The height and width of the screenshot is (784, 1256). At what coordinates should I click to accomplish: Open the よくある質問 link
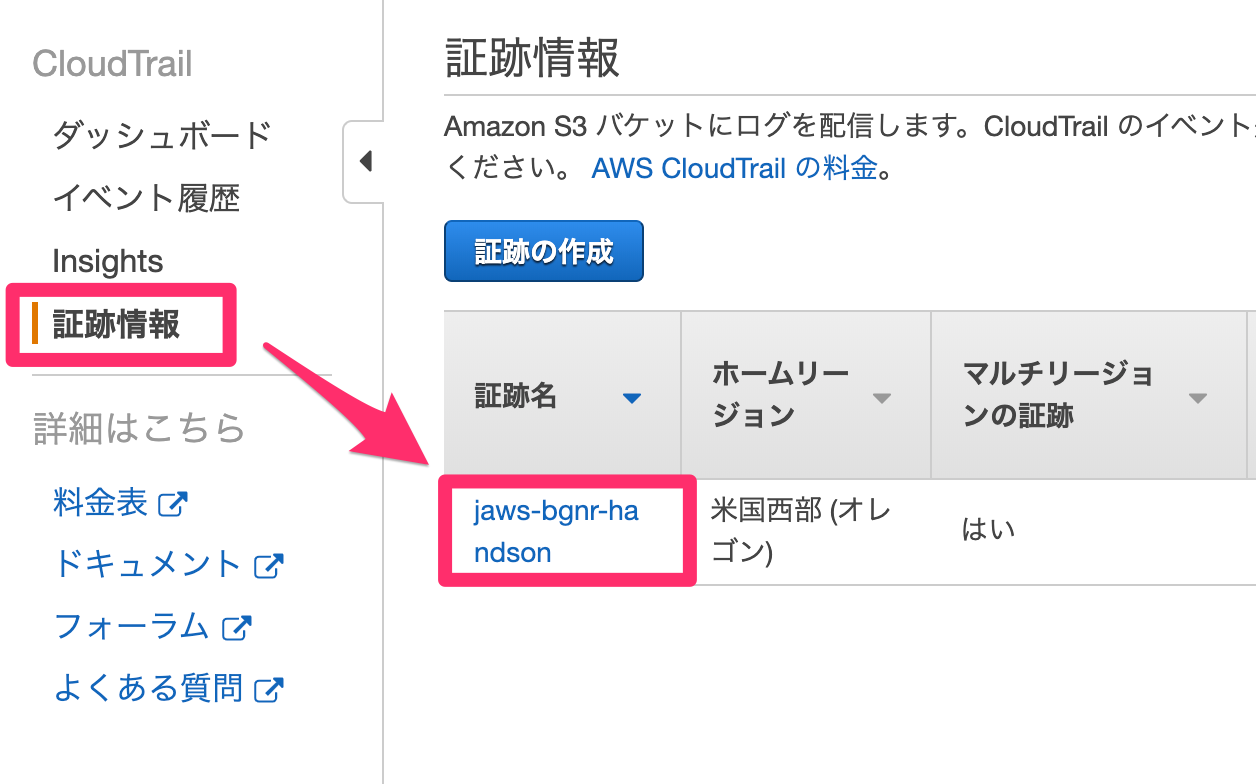[x=147, y=688]
